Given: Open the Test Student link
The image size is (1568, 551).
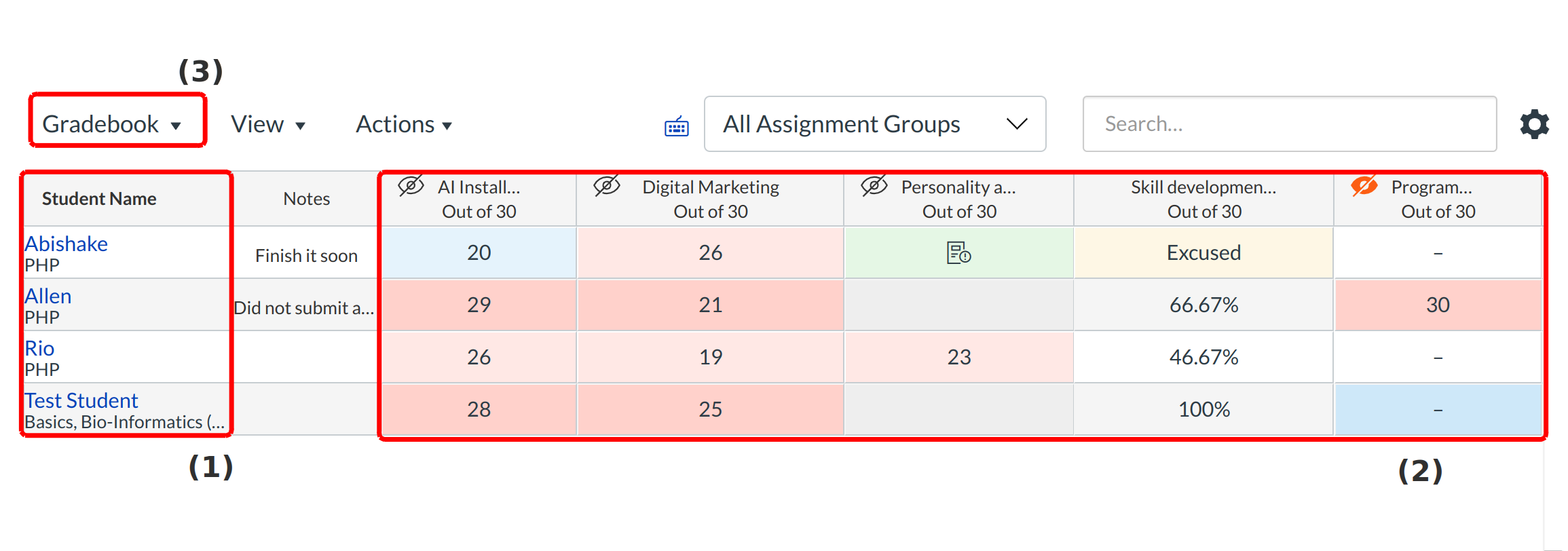Looking at the screenshot, I should point(81,400).
